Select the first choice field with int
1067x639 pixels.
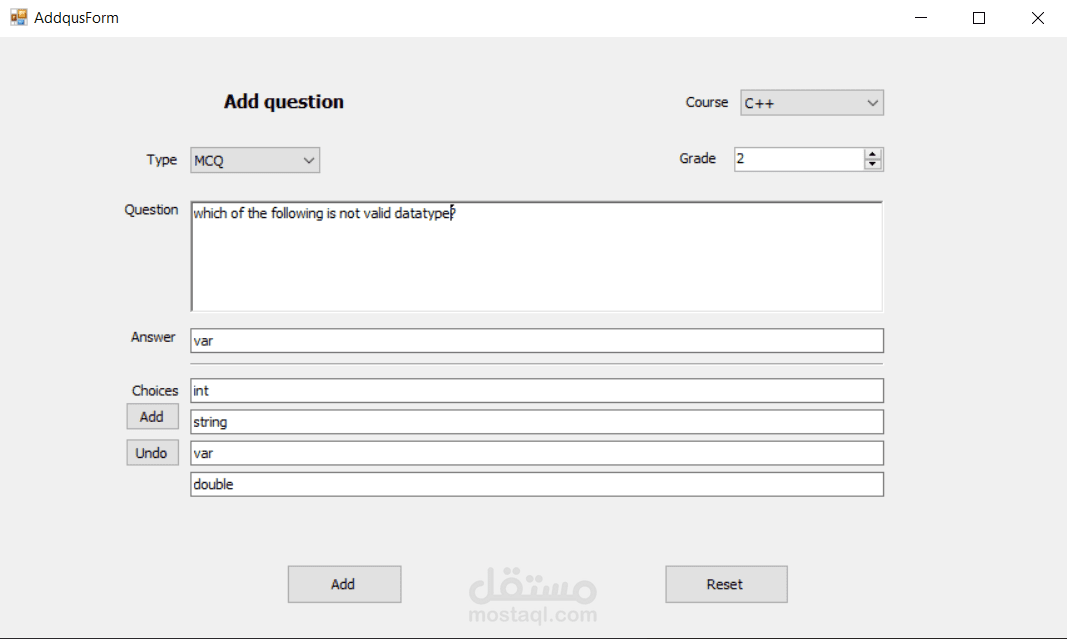point(536,391)
